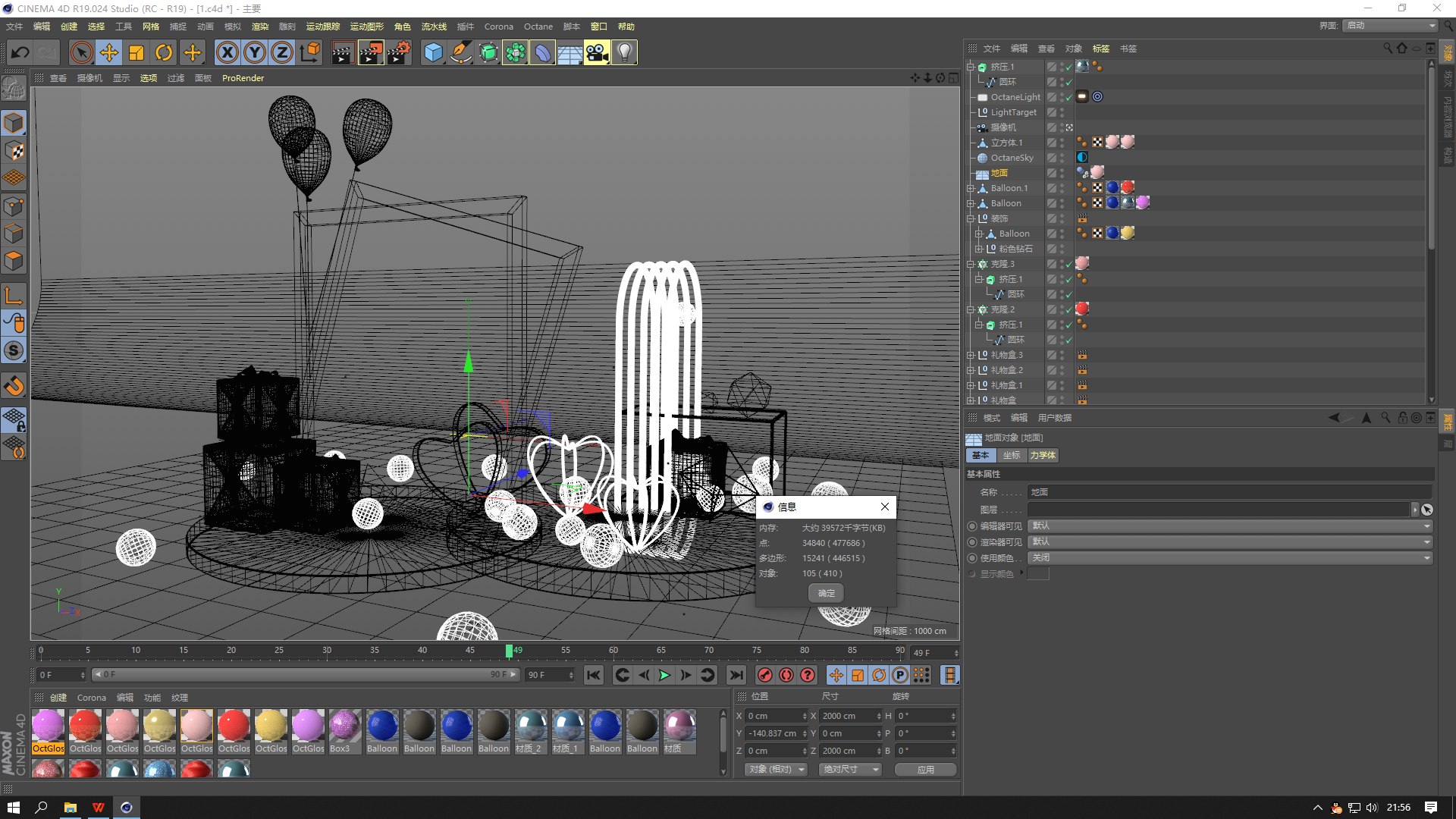The image size is (1456, 819).
Task: Click the Undo arrow icon
Action: click(x=20, y=52)
